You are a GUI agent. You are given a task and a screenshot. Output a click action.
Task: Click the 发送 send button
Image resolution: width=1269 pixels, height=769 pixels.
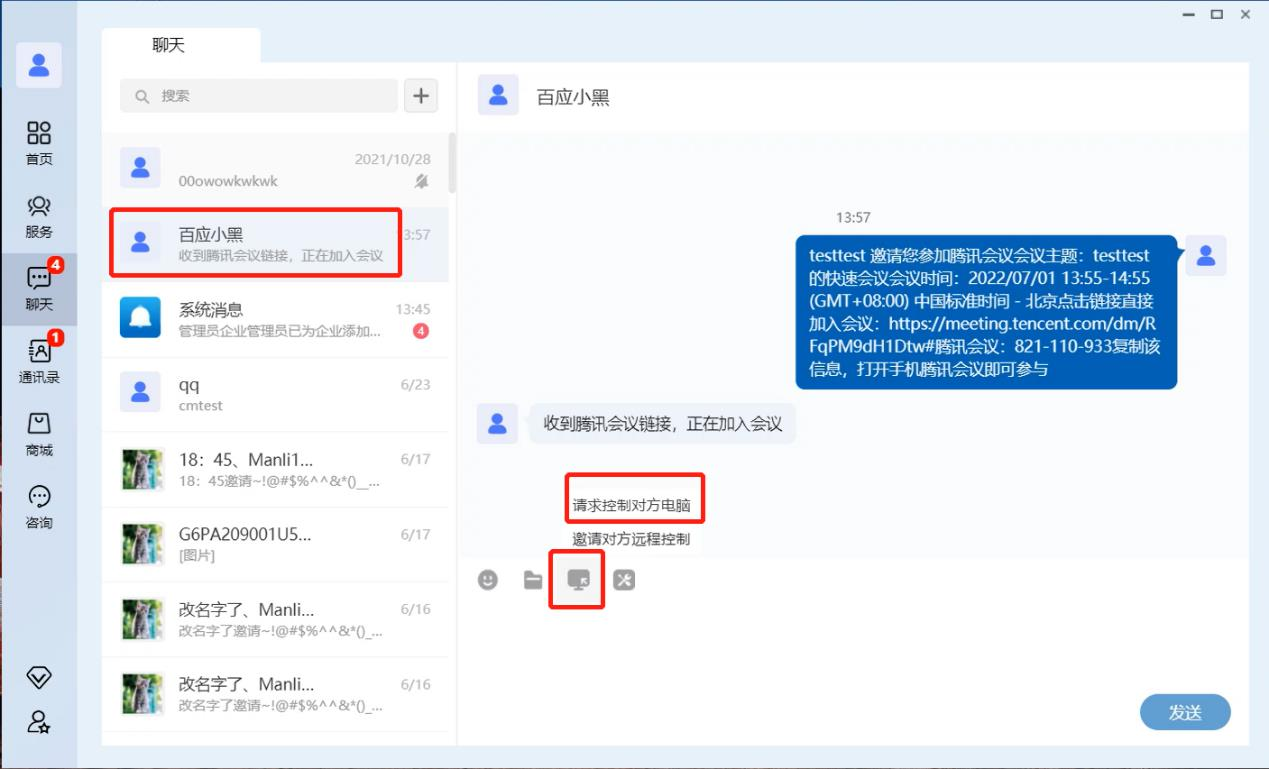pyautogui.click(x=1185, y=712)
